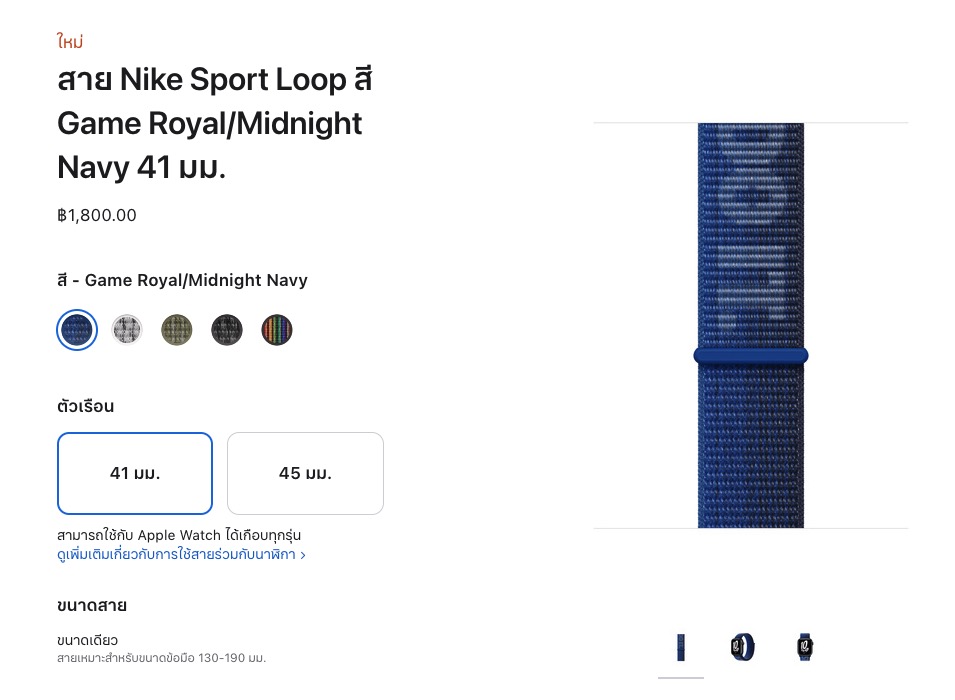955x700 pixels.
Task: Click the Nike Sport Loop product title
Action: click(215, 123)
